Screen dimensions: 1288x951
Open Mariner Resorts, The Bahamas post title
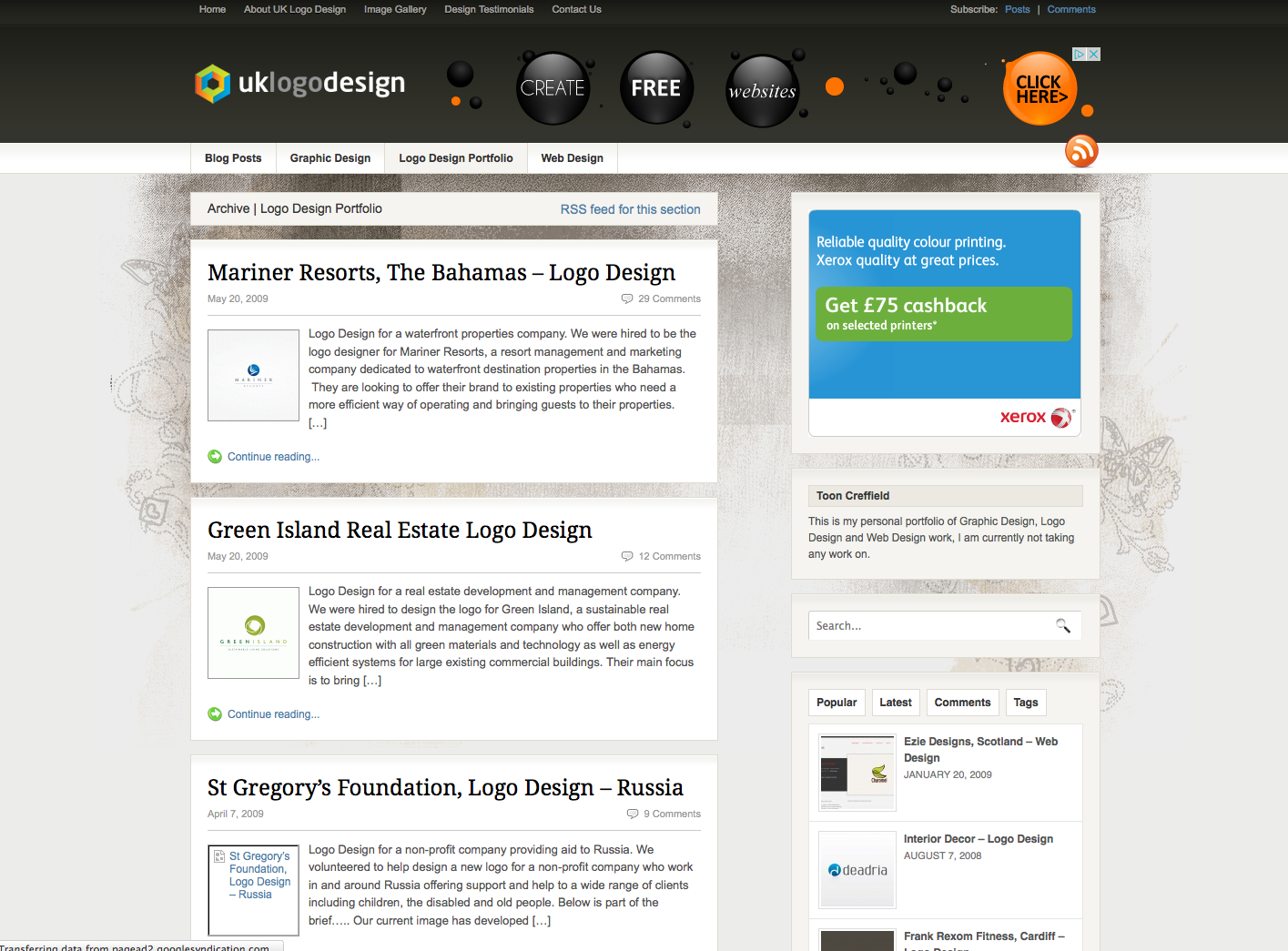click(x=441, y=272)
